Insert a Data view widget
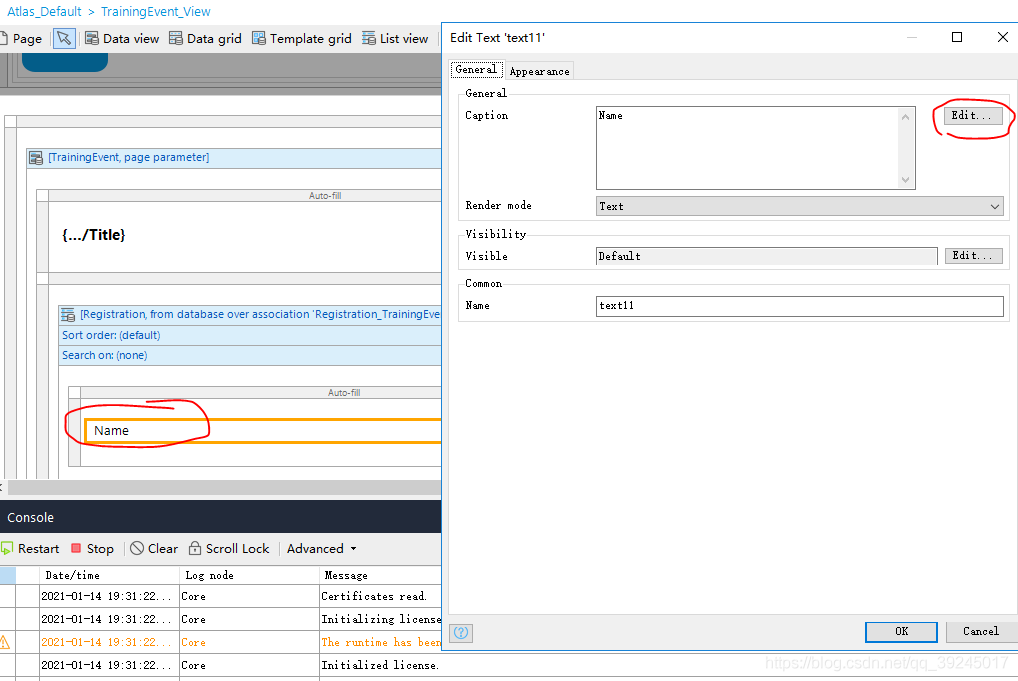Screen dimensions: 1018x681 (121, 39)
